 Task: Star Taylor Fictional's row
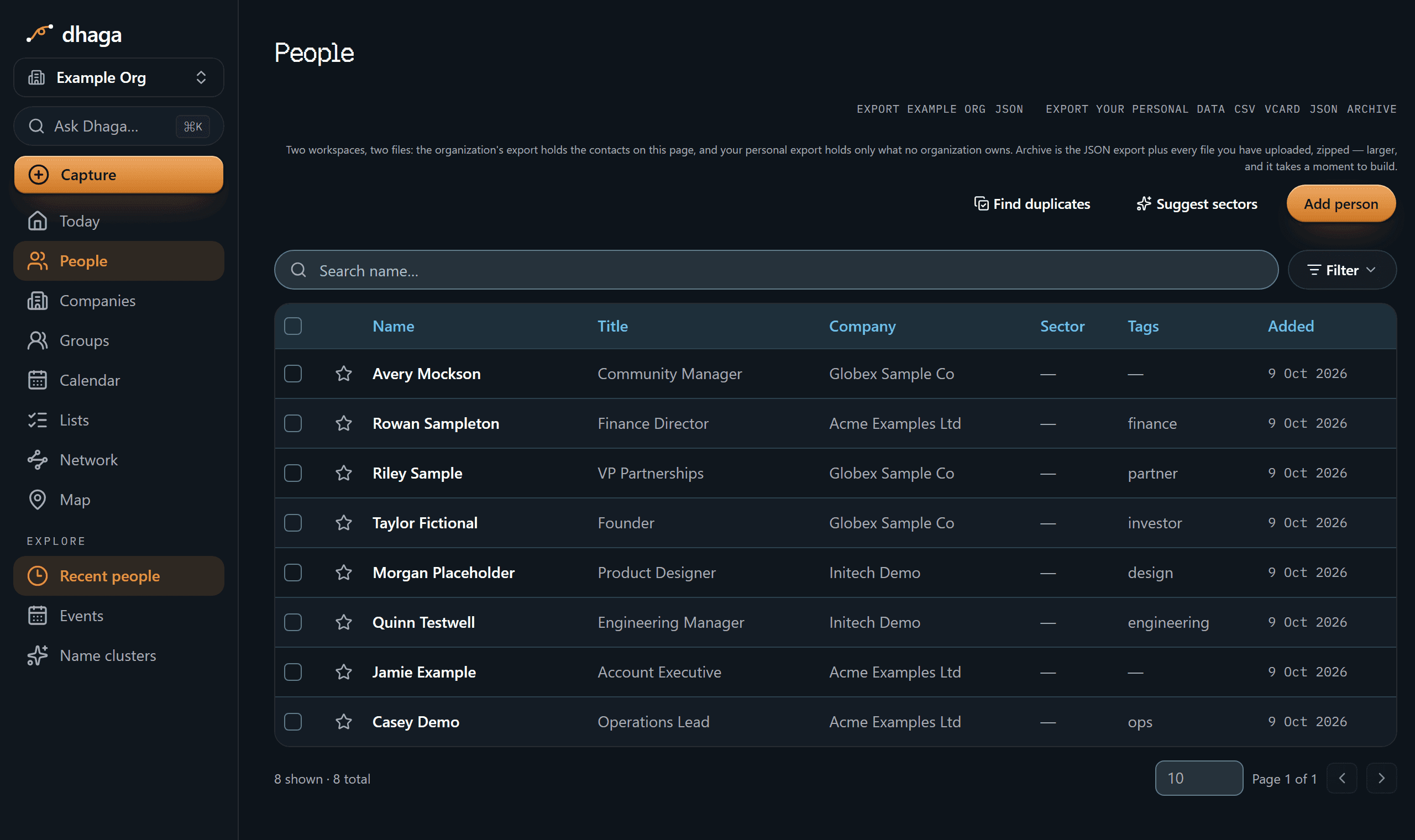[x=344, y=523]
